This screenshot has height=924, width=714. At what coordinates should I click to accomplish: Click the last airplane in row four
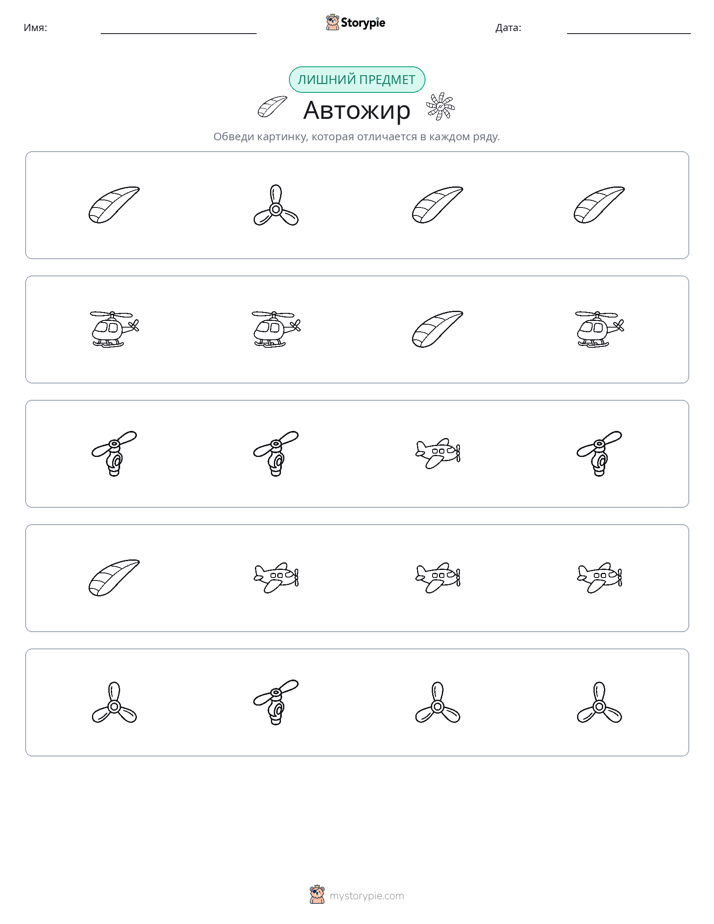point(599,578)
